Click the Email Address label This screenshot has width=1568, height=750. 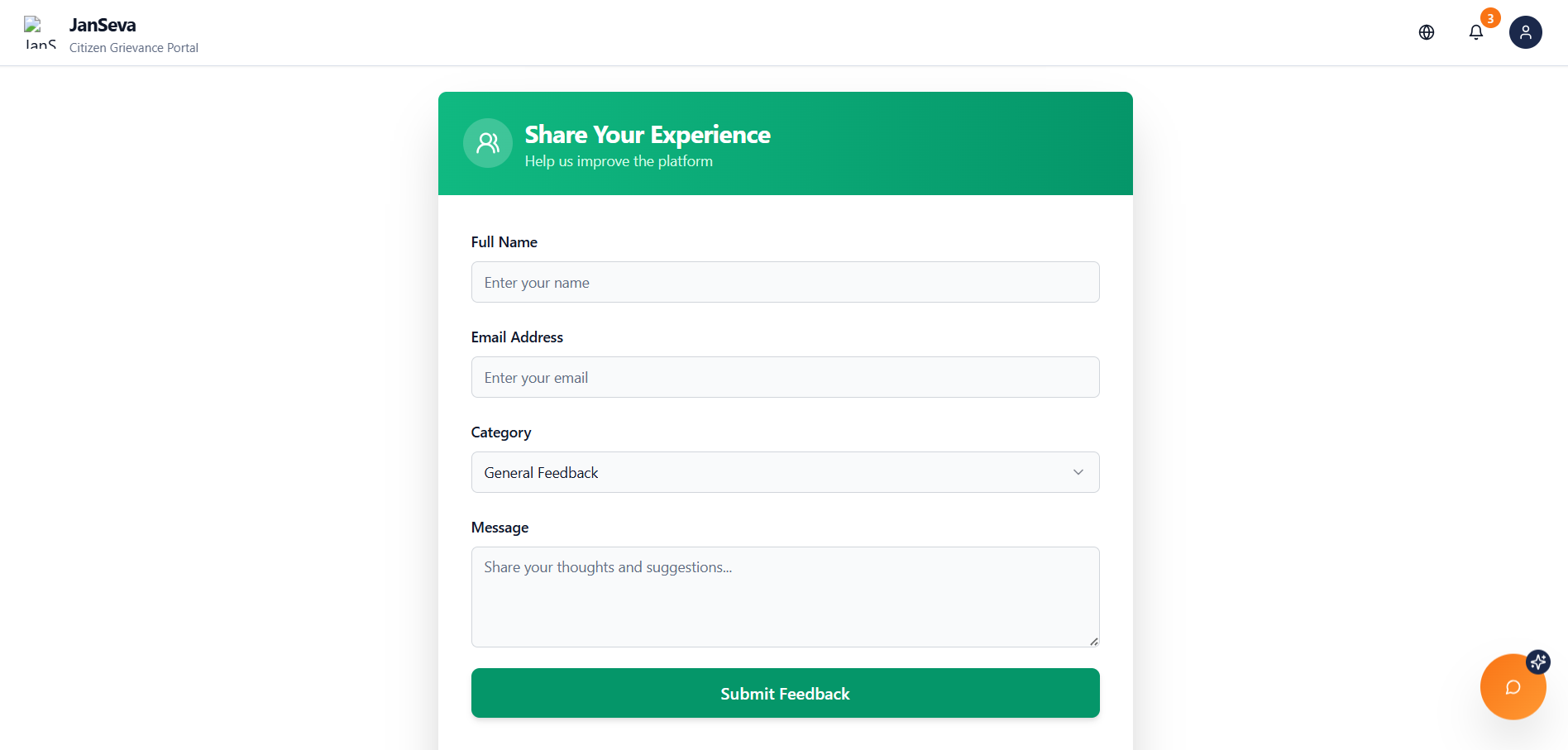517,337
